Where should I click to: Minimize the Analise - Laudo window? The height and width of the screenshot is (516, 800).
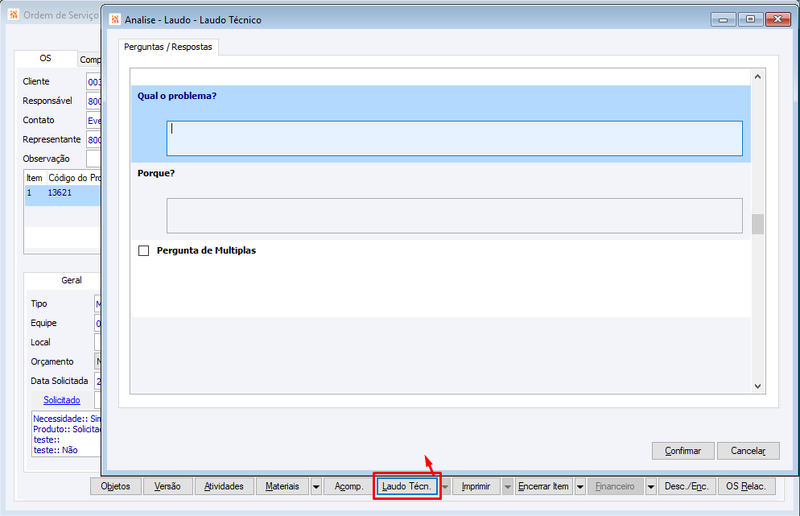(x=723, y=19)
